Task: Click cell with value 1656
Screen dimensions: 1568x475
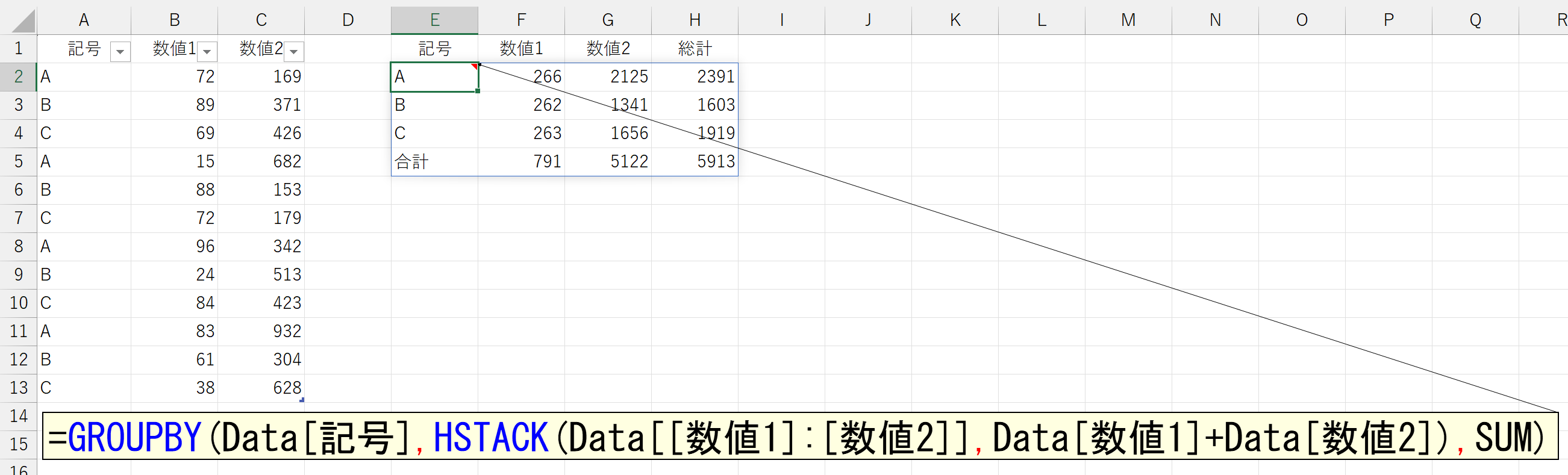Action: (608, 134)
